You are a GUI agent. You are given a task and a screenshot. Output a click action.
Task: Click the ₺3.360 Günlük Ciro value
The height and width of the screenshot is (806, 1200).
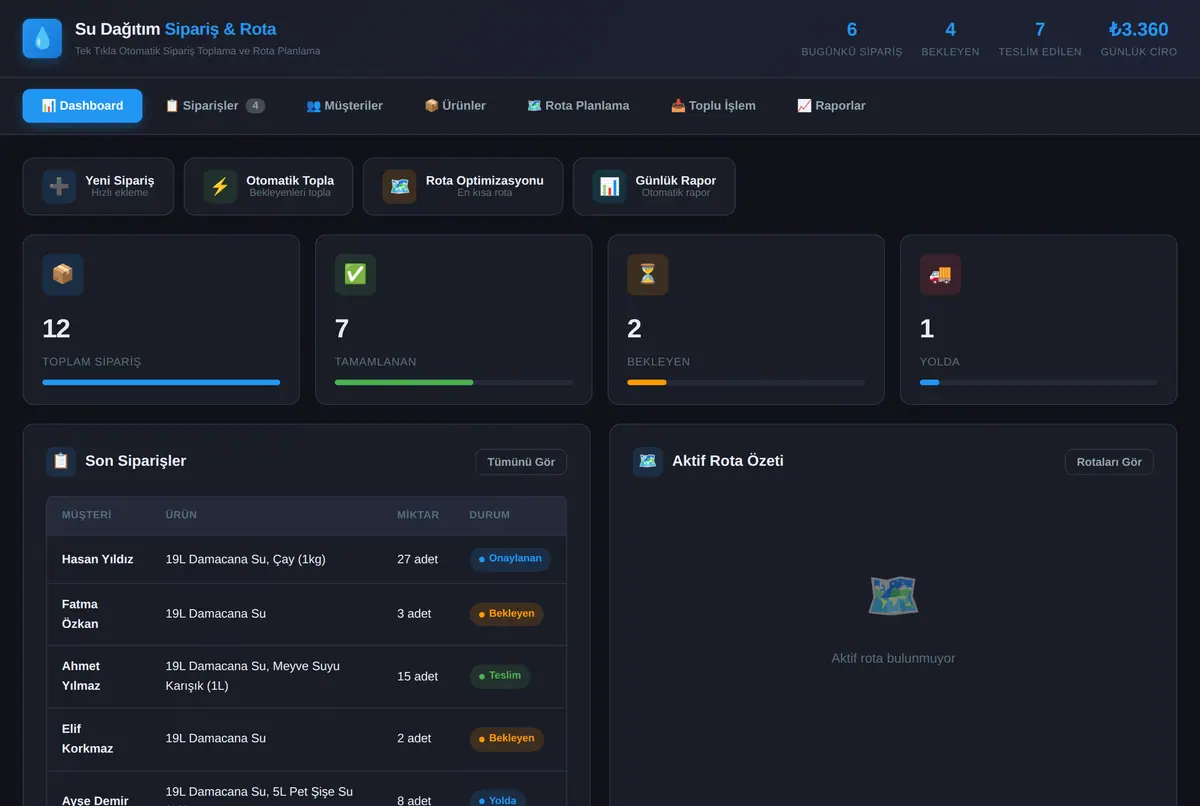pyautogui.click(x=1139, y=30)
